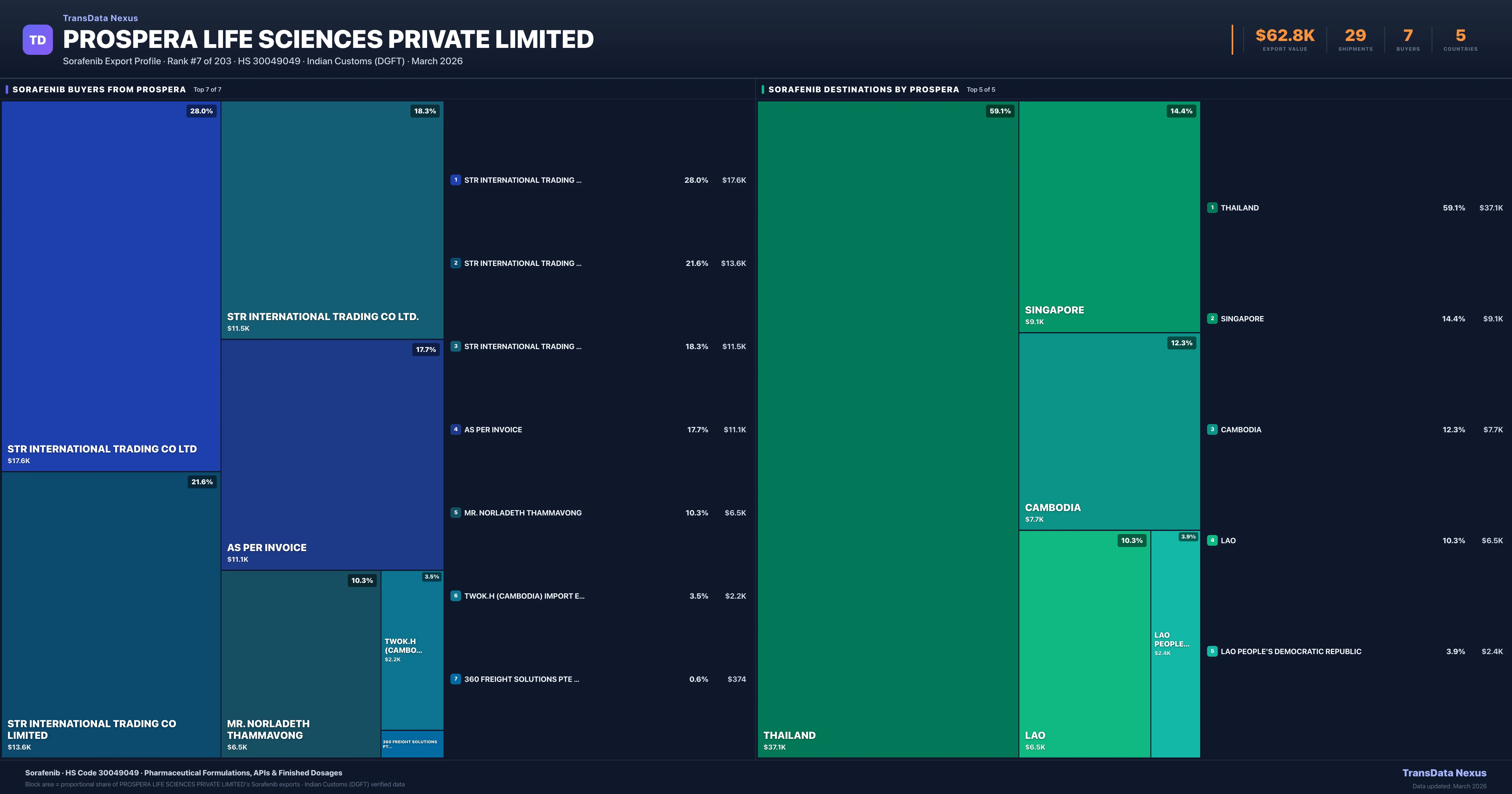The height and width of the screenshot is (794, 1512).
Task: Click the TD logo icon
Action: click(37, 40)
